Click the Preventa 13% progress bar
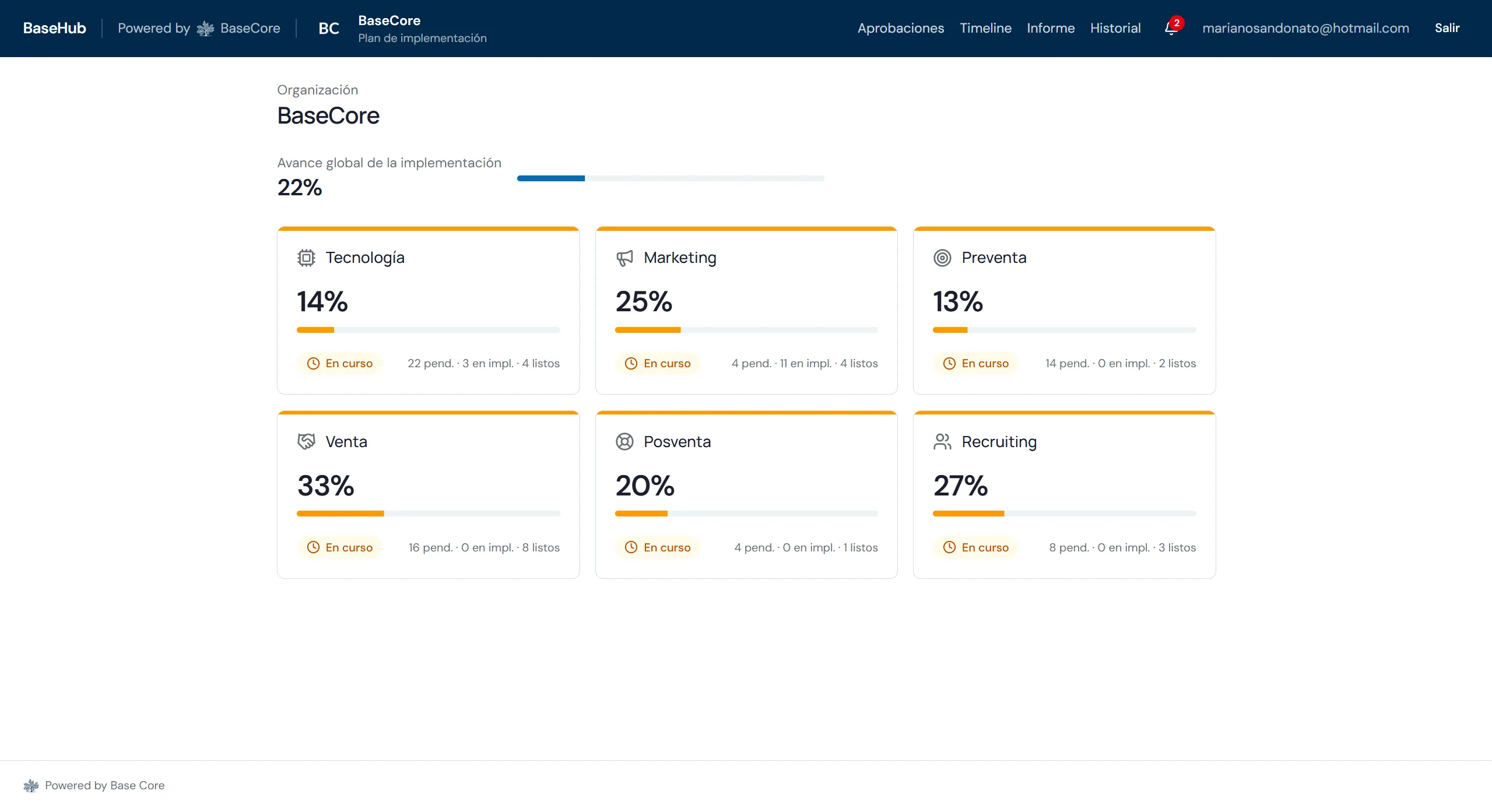 (x=1064, y=330)
